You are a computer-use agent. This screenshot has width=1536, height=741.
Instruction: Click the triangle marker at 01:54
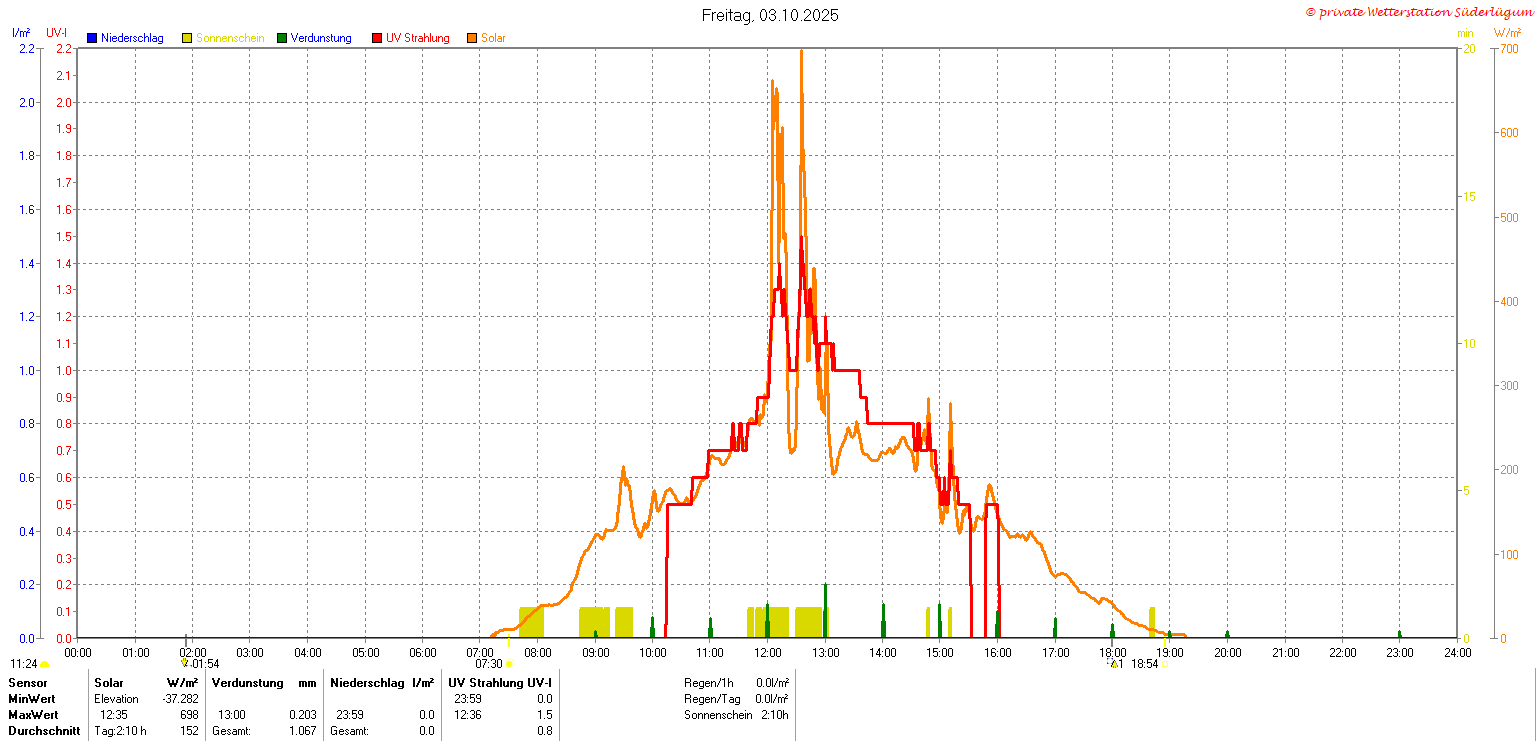[184, 663]
